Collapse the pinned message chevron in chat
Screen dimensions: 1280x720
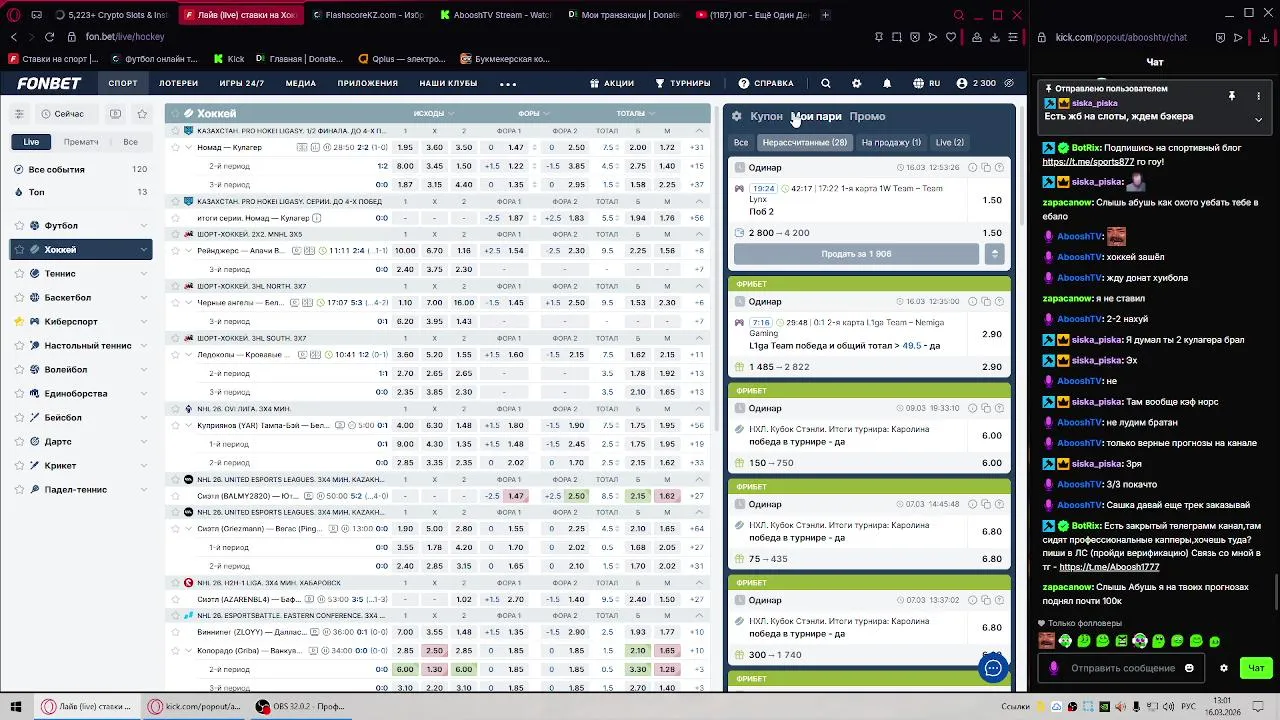click(x=1258, y=119)
